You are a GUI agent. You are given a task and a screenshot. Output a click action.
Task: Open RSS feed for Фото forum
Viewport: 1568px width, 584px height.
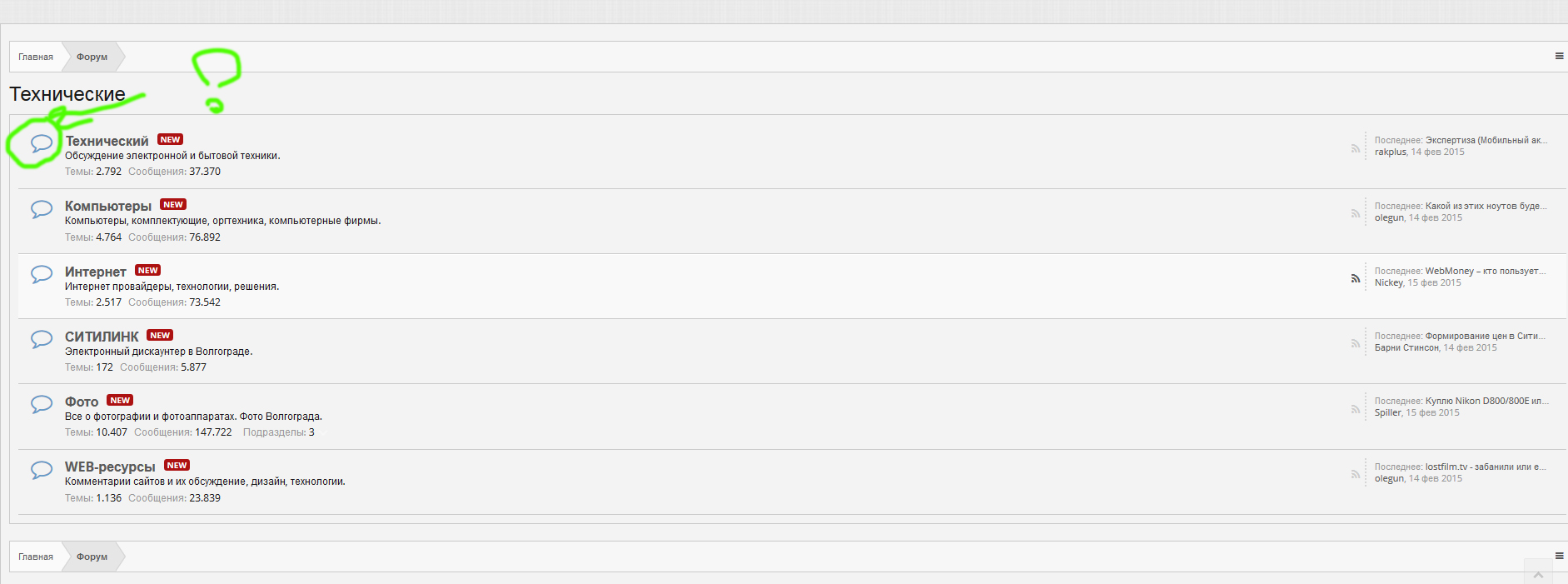[1356, 409]
